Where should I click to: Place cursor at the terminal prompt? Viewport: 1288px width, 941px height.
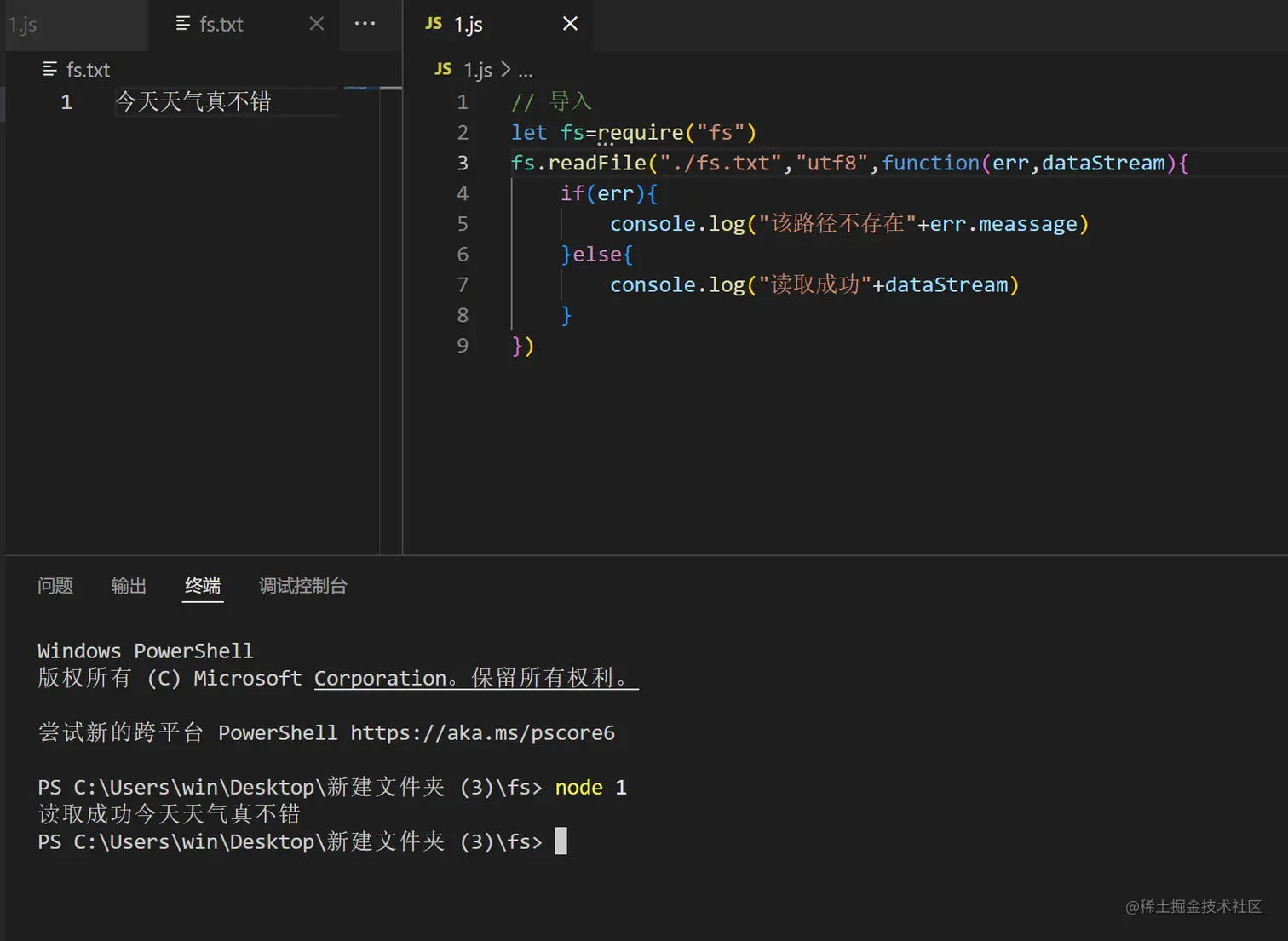(x=561, y=841)
